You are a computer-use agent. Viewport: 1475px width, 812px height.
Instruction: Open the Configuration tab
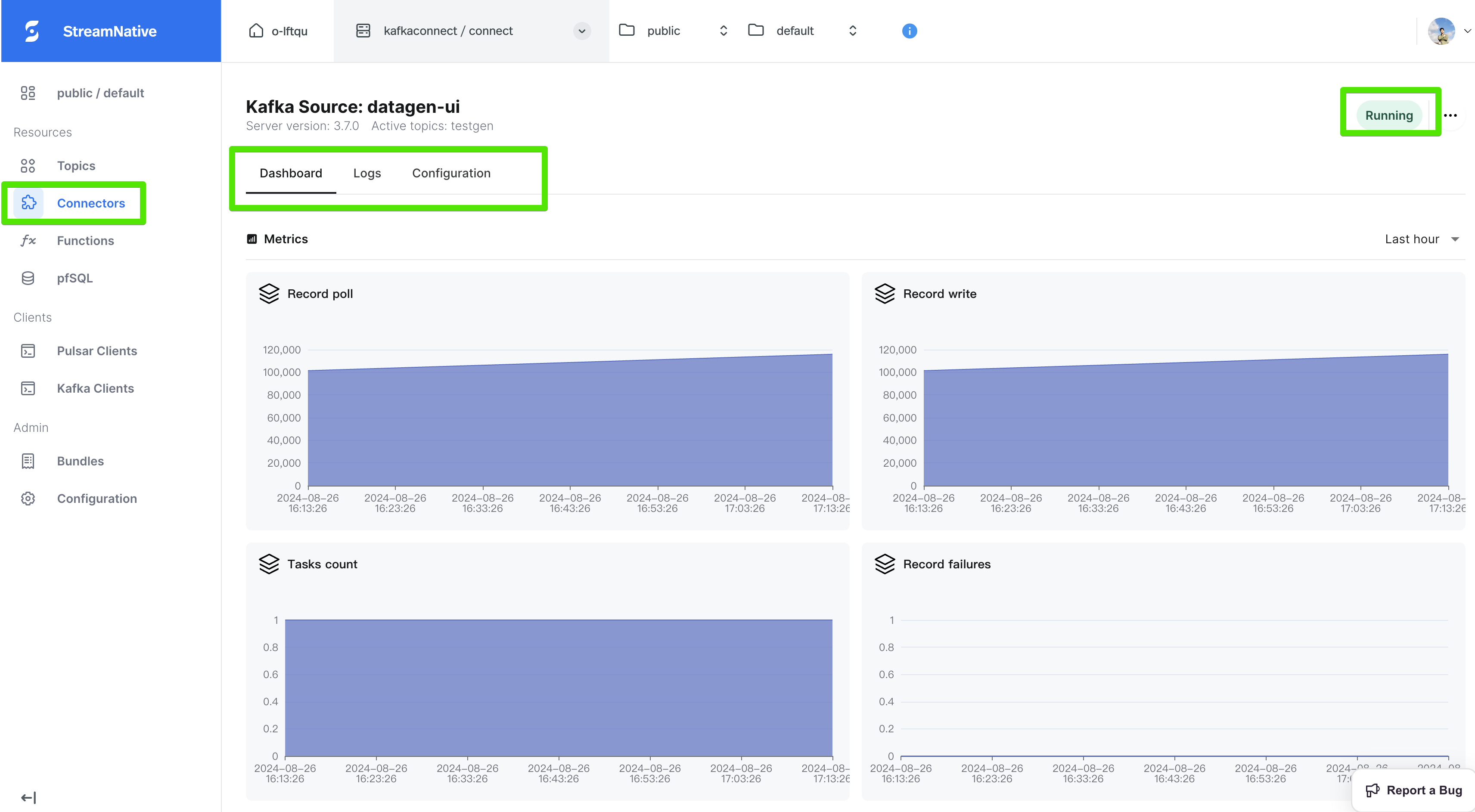(x=451, y=173)
